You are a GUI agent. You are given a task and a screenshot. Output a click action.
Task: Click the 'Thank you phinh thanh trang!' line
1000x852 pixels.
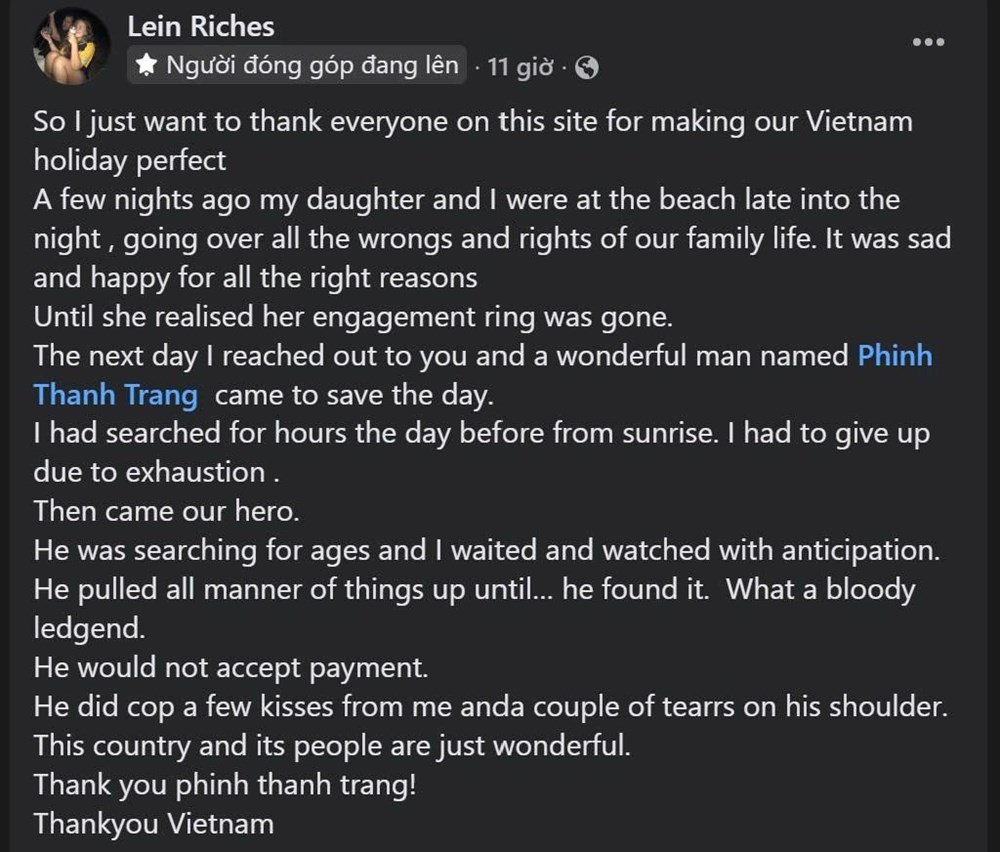[x=225, y=784]
